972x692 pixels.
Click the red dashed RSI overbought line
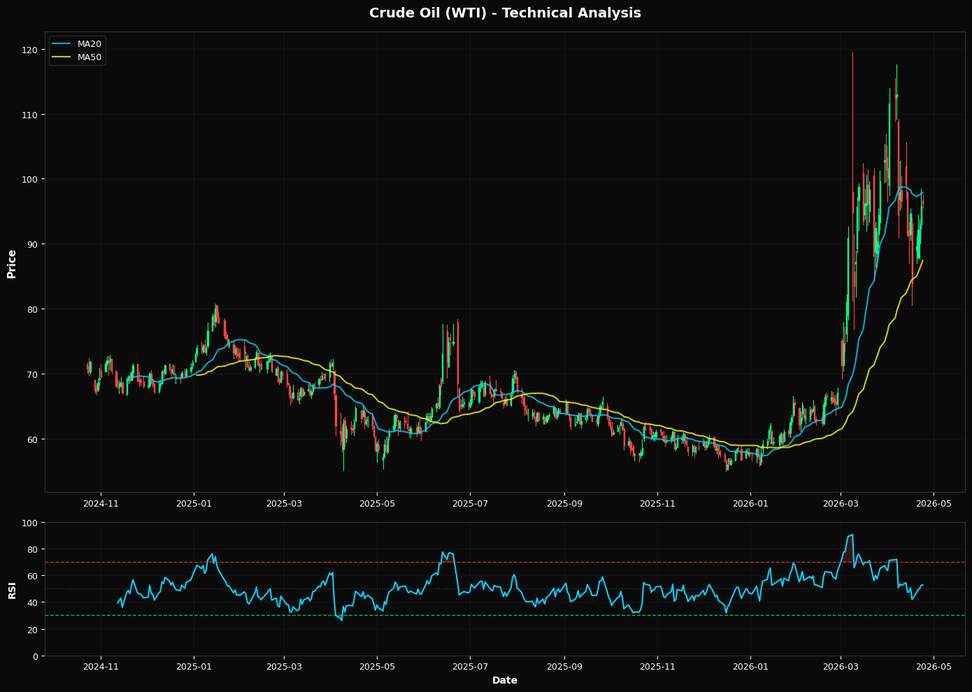click(505, 562)
